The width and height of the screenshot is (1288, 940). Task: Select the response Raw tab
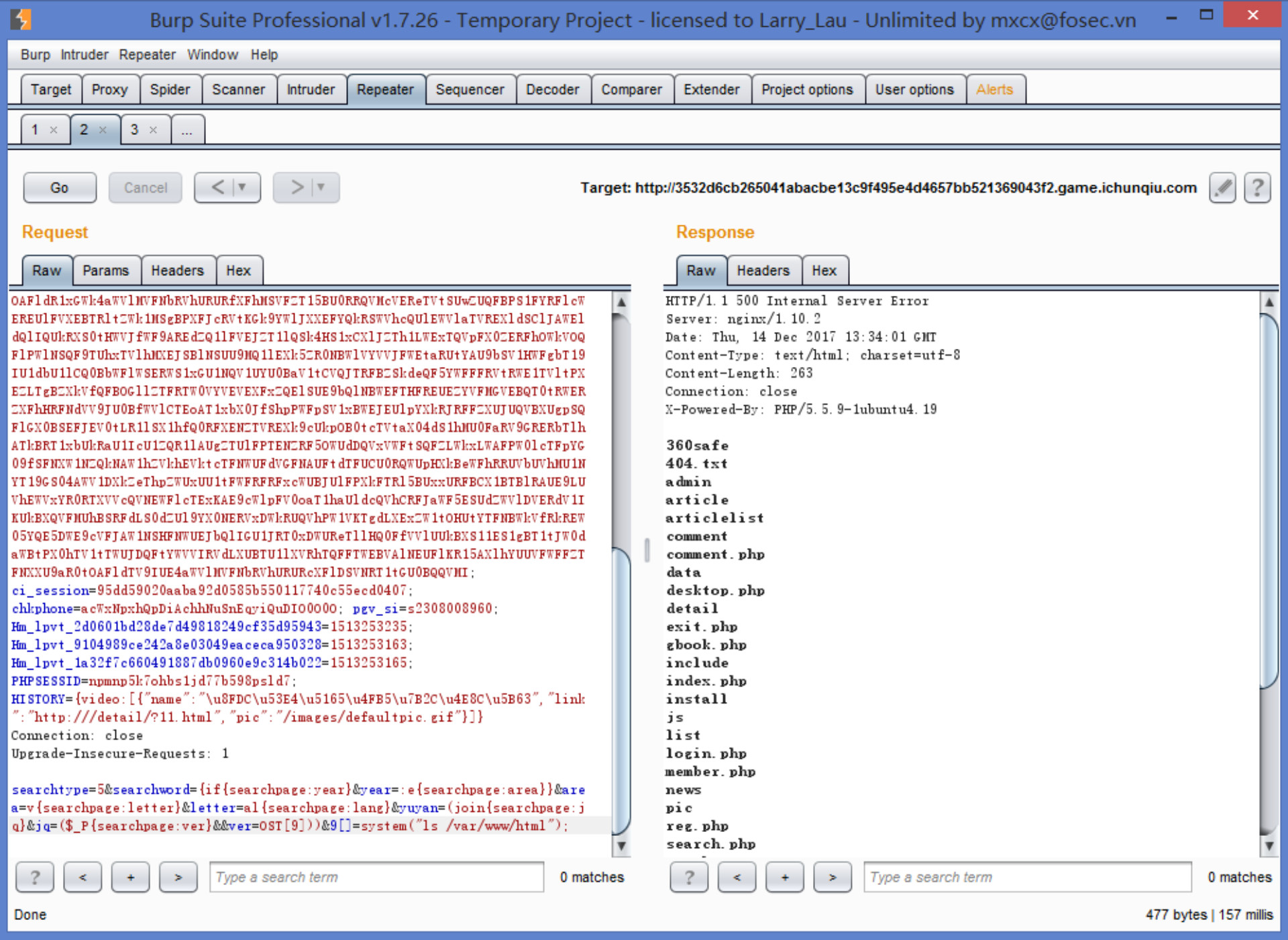[701, 270]
